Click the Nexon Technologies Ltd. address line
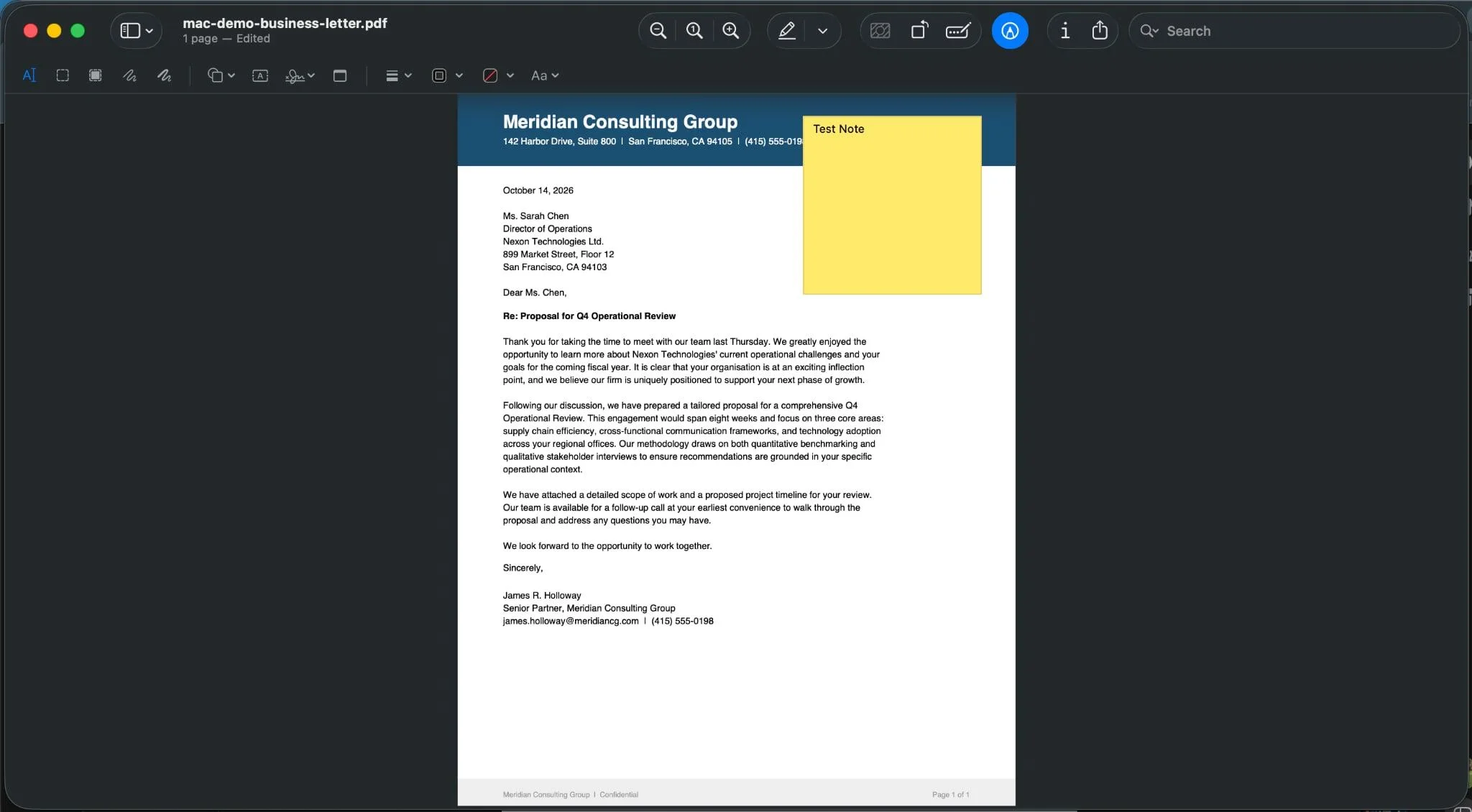The height and width of the screenshot is (812, 1472). pyautogui.click(x=553, y=241)
